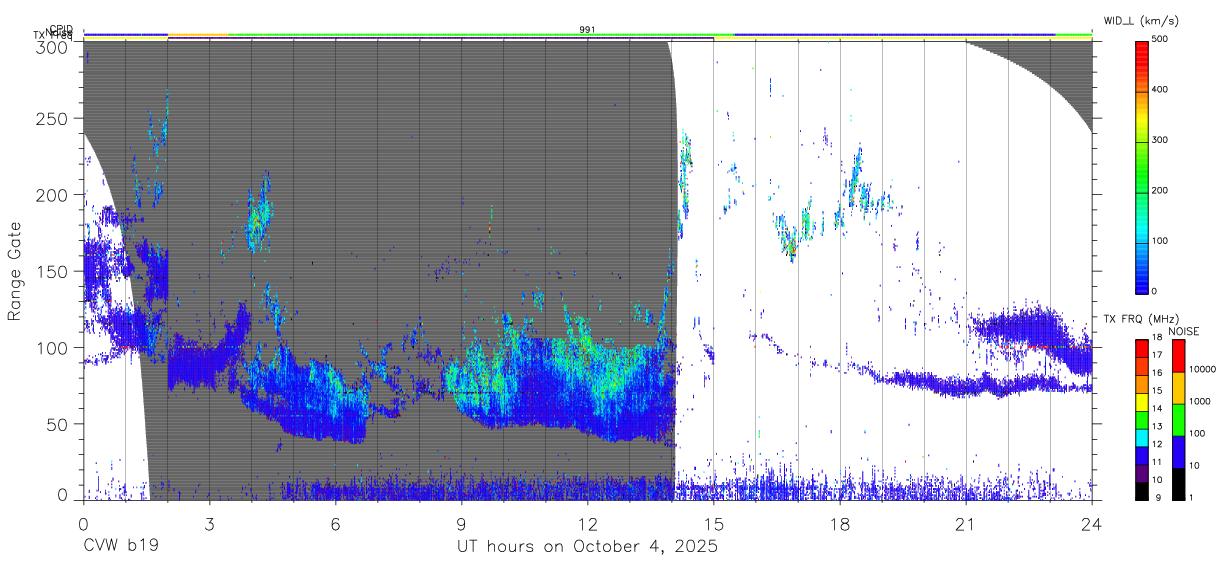Click the 100 tick on Range Gate axis
The width and height of the screenshot is (1228, 567).
(x=53, y=347)
